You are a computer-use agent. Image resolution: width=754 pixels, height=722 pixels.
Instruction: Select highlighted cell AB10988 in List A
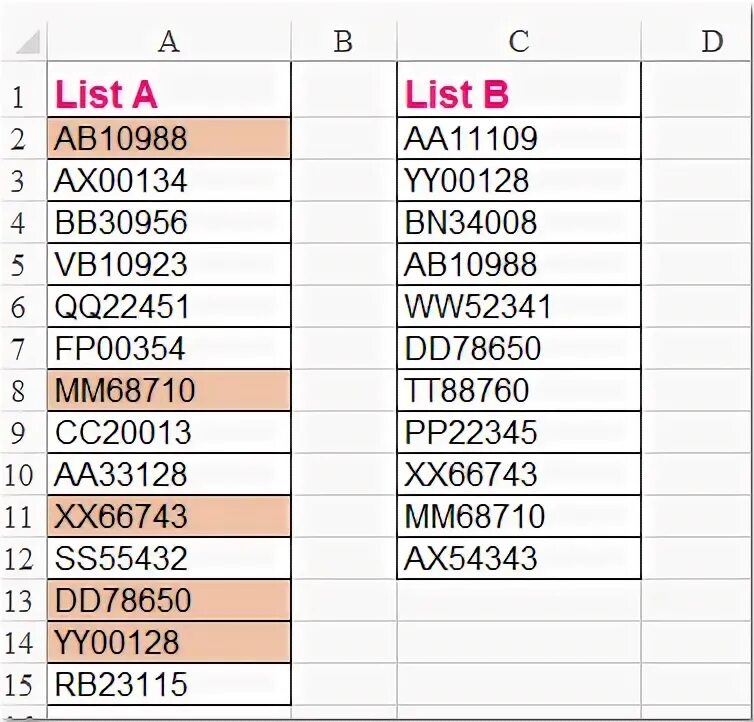click(169, 138)
